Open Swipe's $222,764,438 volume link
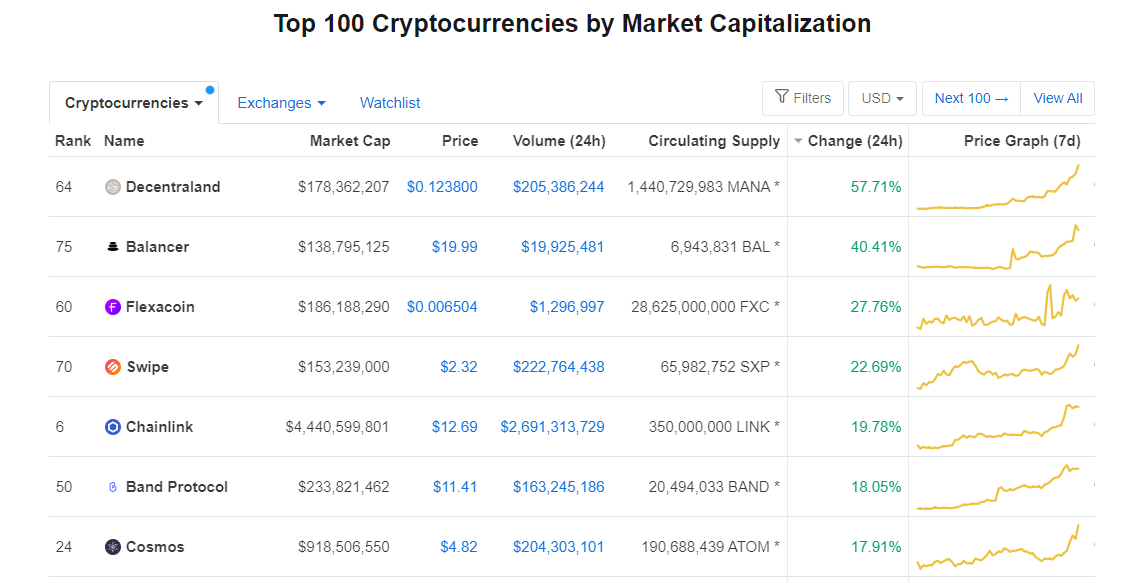The height and width of the screenshot is (582, 1137). [558, 367]
